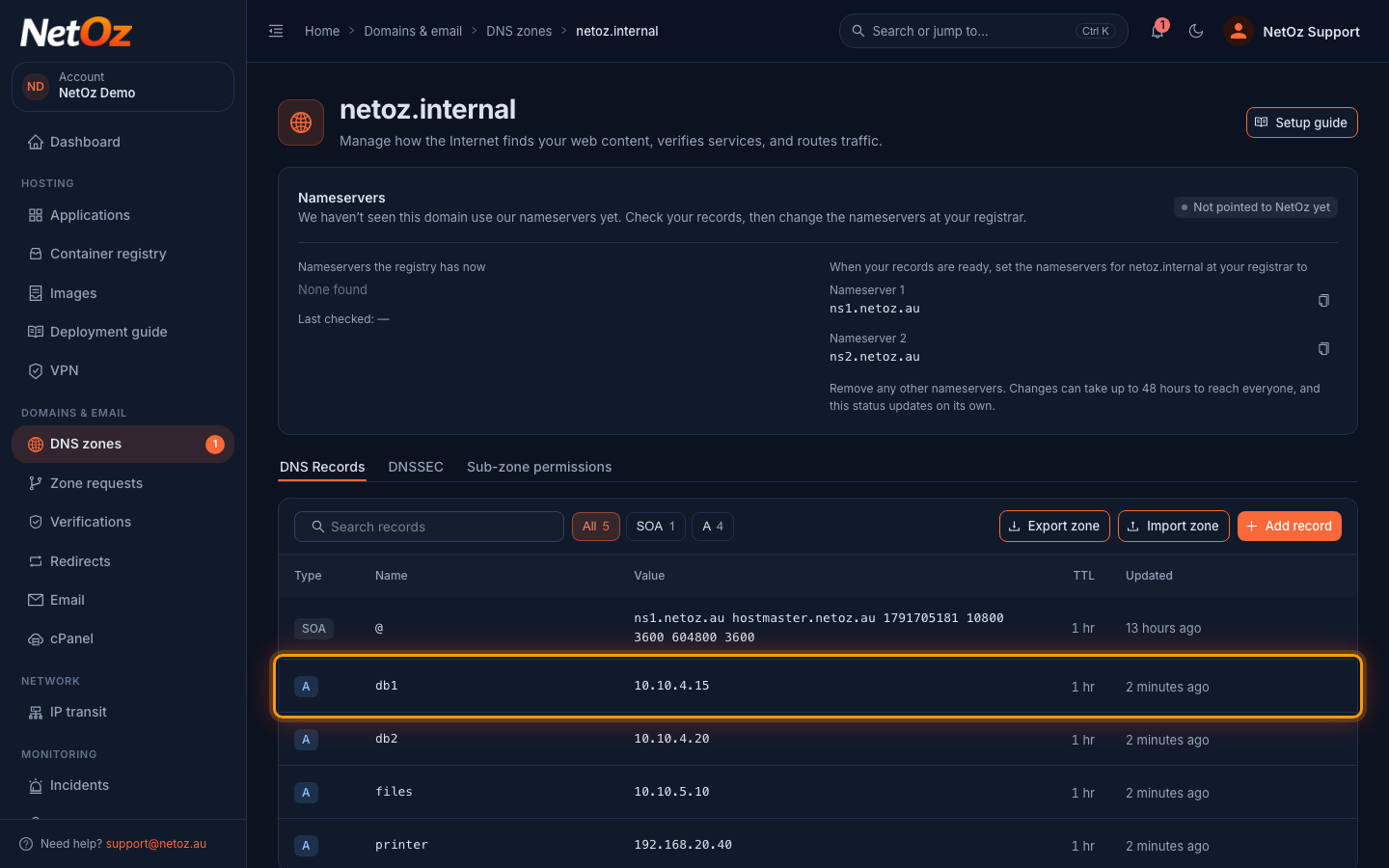Open the IP transit page
Viewport: 1389px width, 868px height.
[x=123, y=712]
